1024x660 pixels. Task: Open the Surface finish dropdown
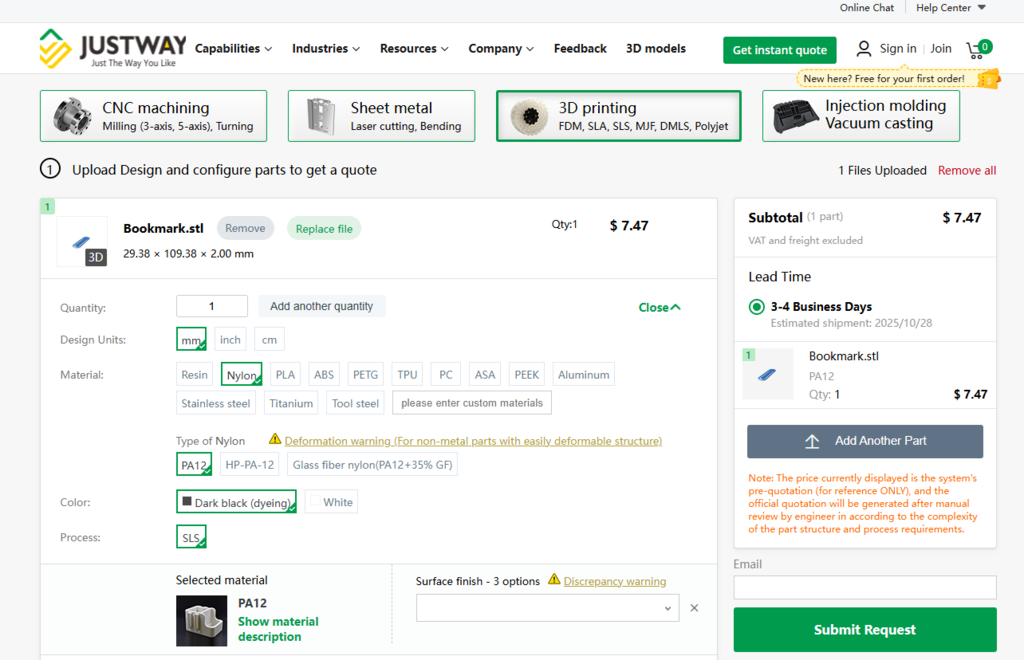pyautogui.click(x=547, y=608)
